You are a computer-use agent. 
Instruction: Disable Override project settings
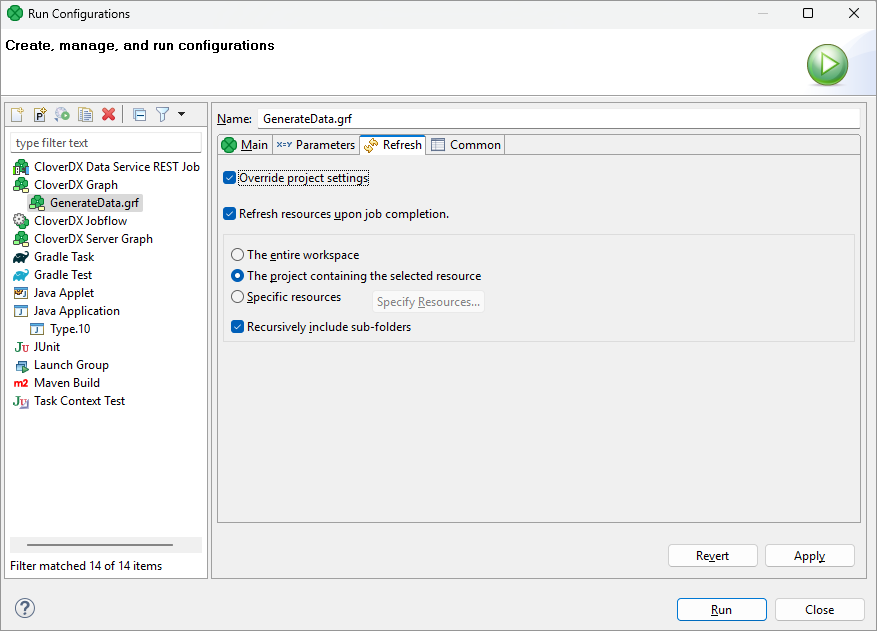(229, 178)
